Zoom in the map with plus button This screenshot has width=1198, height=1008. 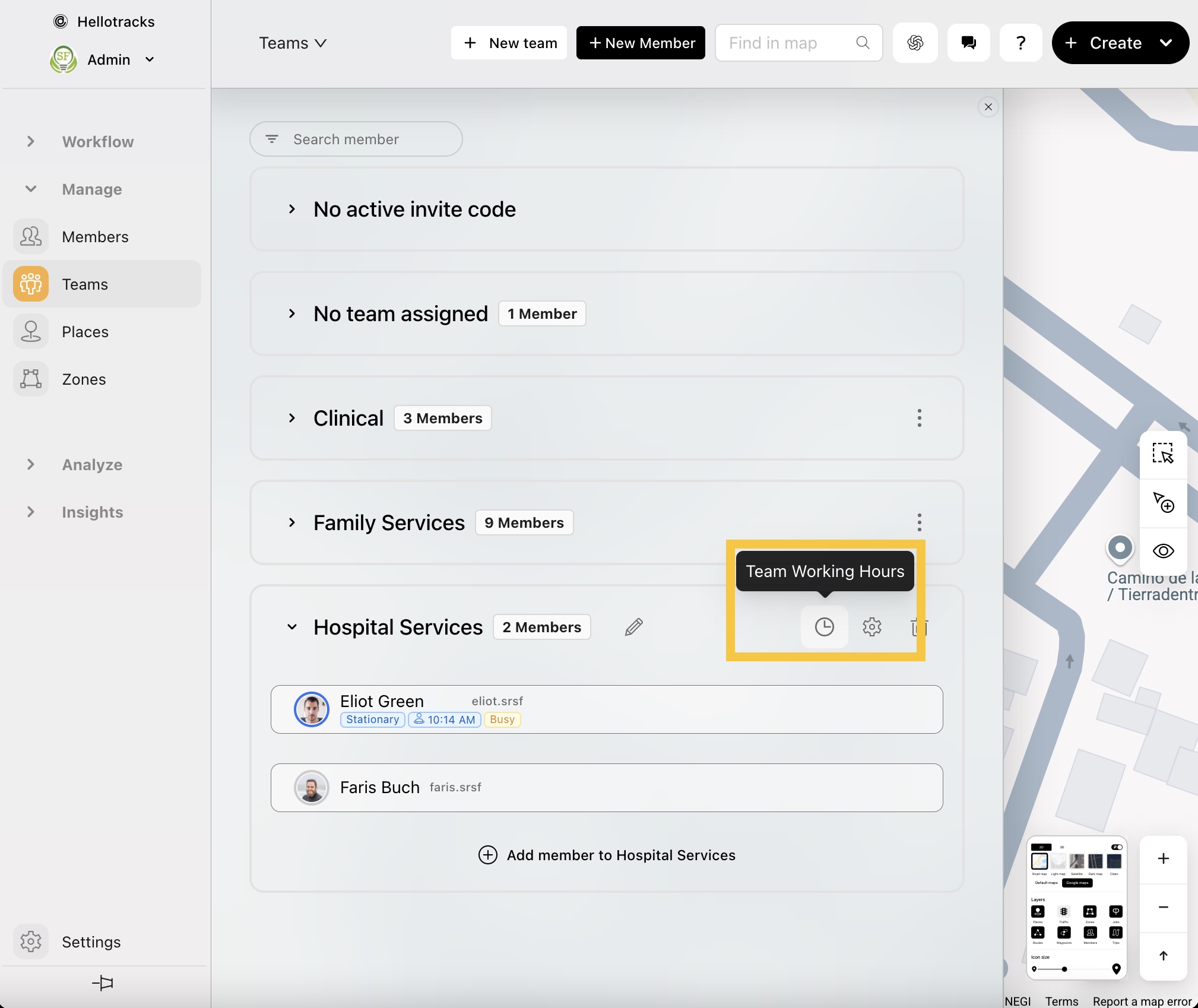(x=1163, y=858)
